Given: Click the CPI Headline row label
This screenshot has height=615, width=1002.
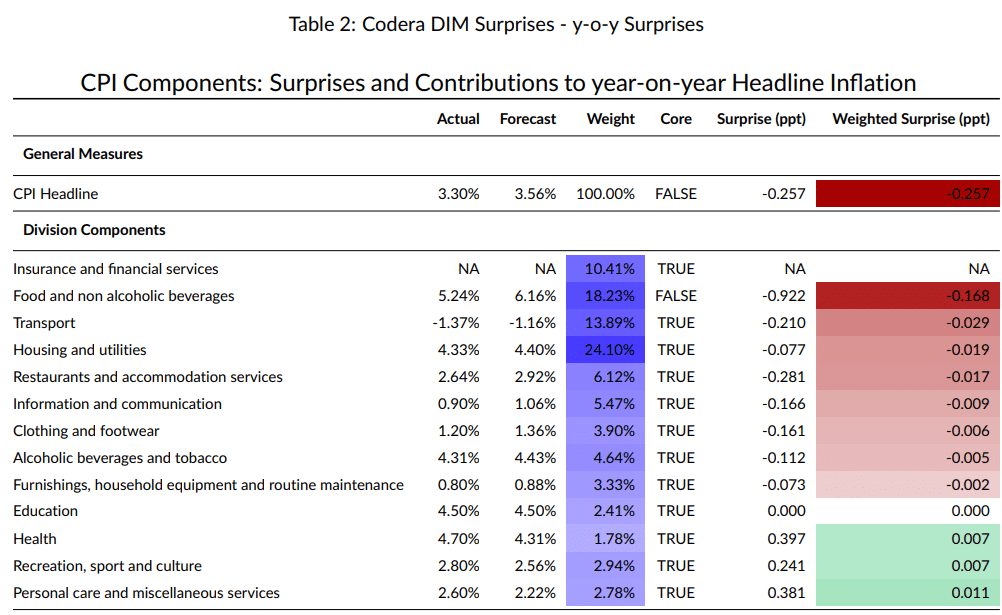Looking at the screenshot, I should pos(56,194).
